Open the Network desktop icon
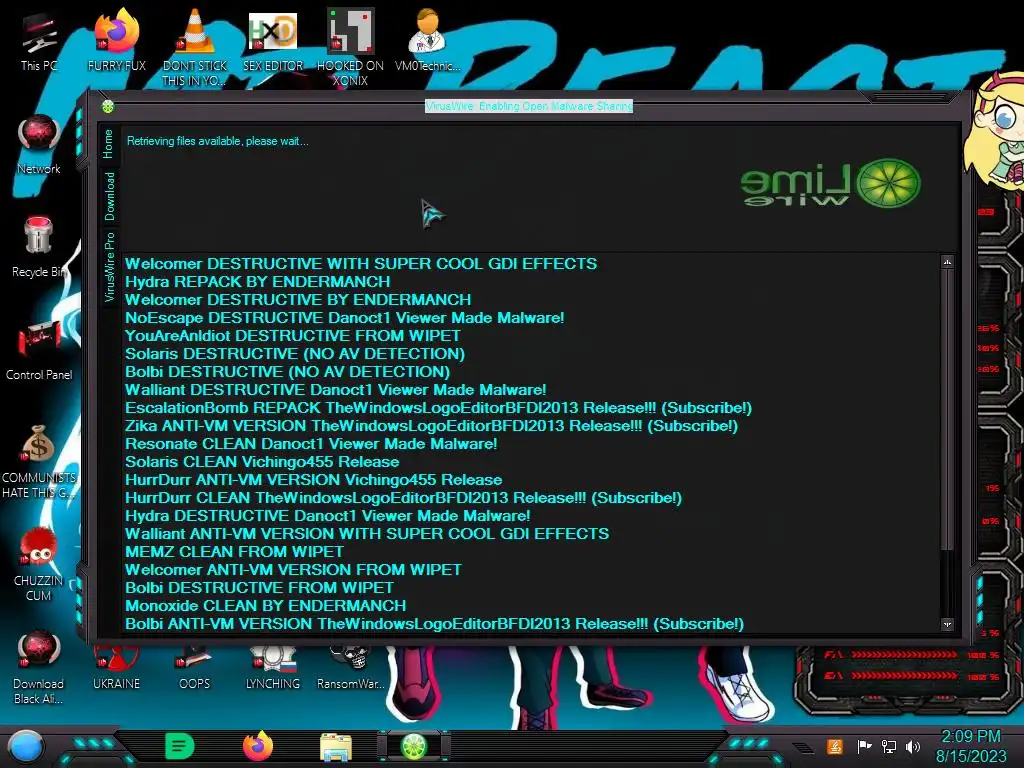 pos(39,145)
